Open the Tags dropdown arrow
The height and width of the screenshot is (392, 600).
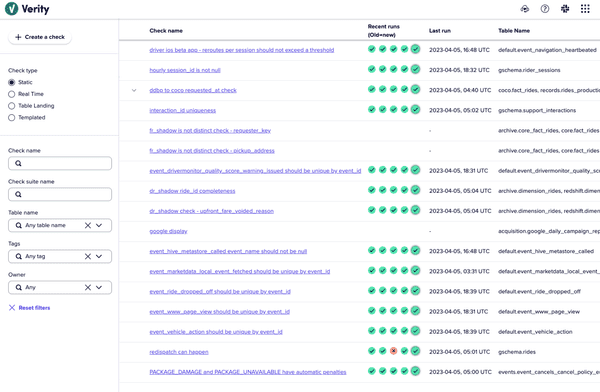pos(99,256)
